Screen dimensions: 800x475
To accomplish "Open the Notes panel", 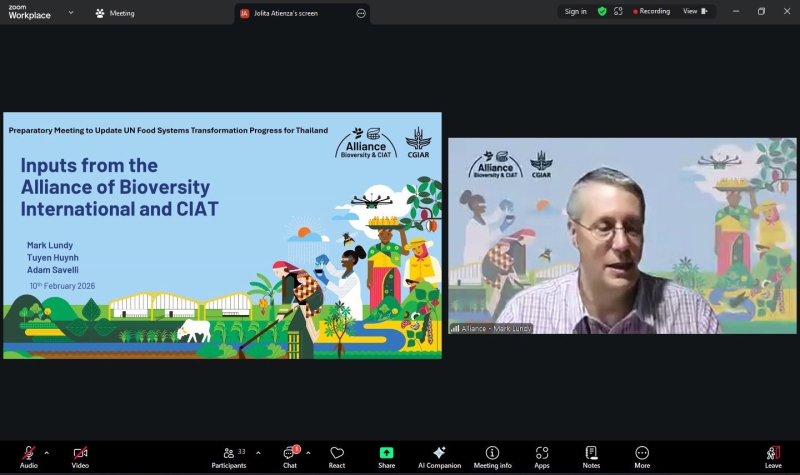I will point(591,454).
